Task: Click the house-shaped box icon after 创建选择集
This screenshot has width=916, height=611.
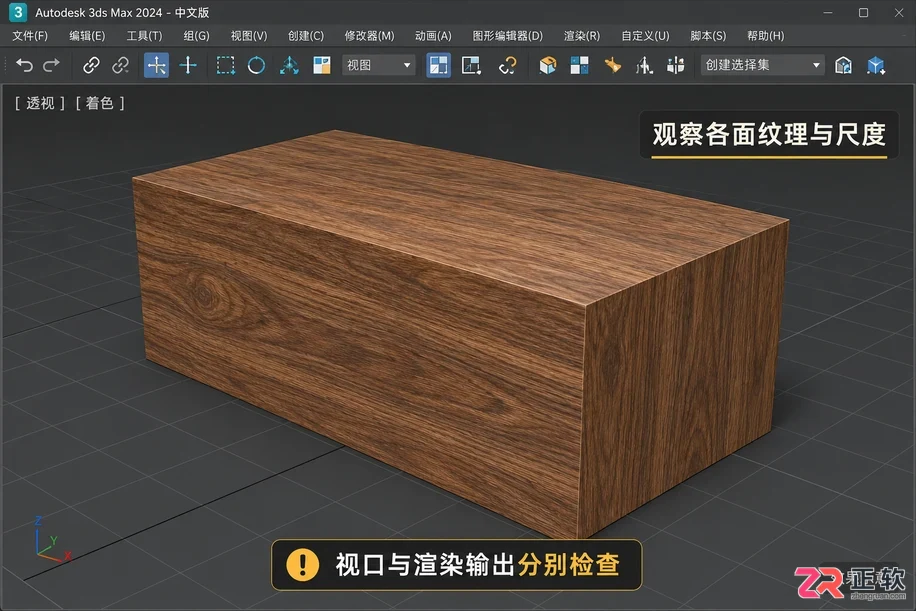Action: pyautogui.click(x=843, y=65)
